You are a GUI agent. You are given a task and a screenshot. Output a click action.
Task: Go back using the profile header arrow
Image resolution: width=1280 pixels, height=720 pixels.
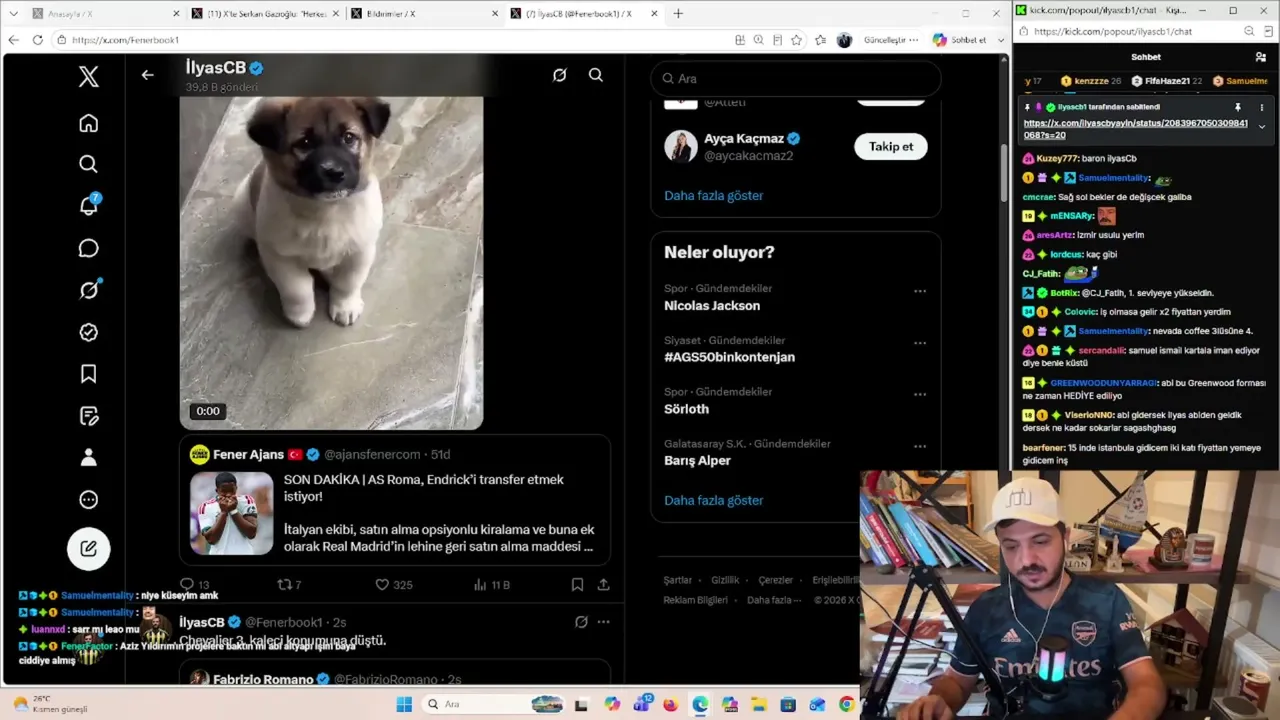[148, 75]
